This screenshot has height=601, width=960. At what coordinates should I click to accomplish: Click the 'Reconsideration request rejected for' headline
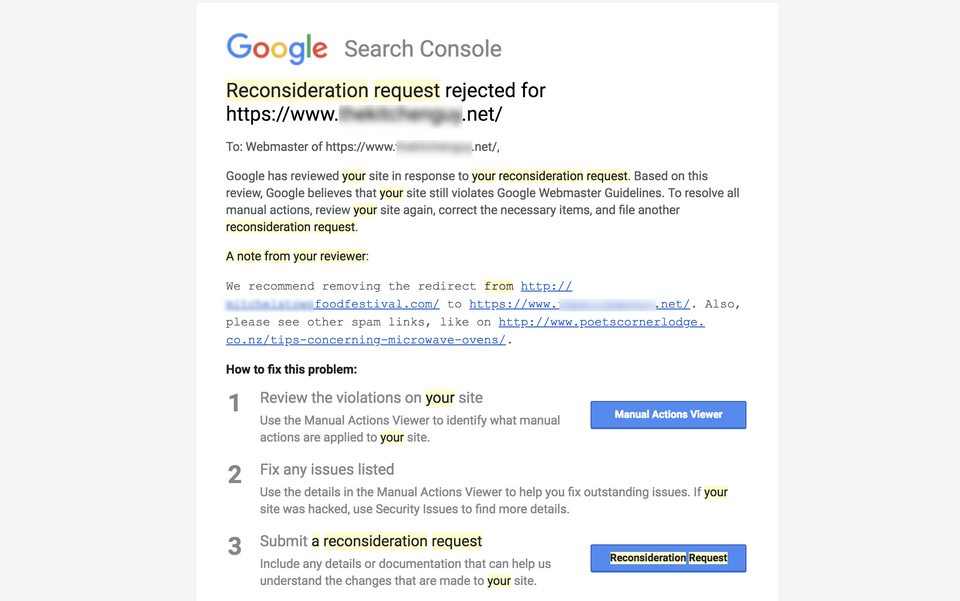point(386,91)
